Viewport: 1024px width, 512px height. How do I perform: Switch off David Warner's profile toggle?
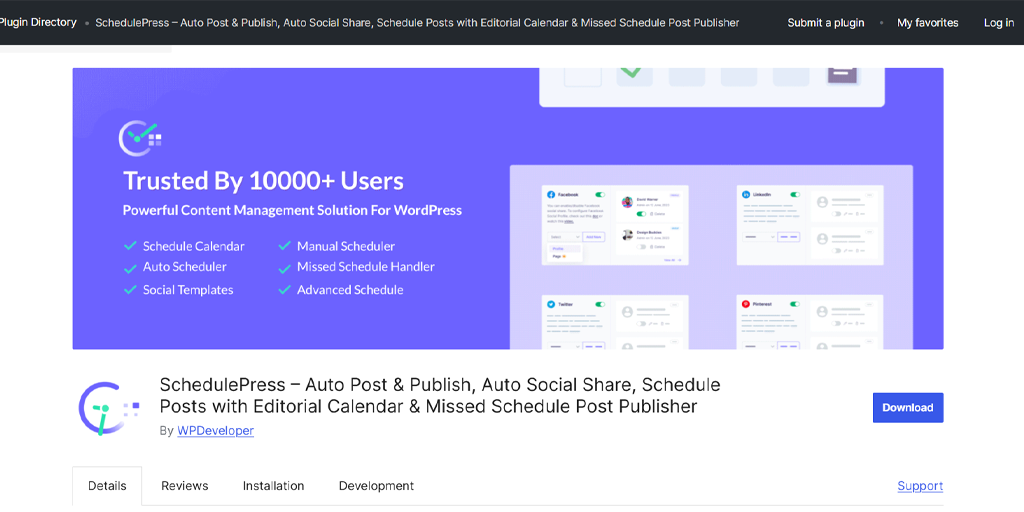641,214
